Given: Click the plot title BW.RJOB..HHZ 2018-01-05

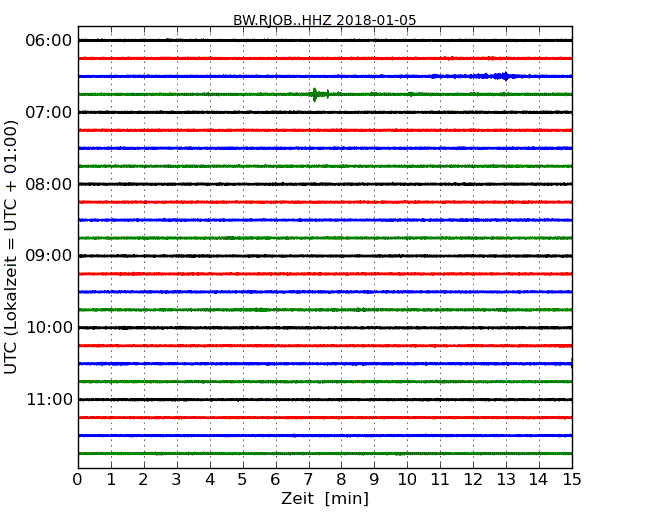Looking at the screenshot, I should pos(324,20).
